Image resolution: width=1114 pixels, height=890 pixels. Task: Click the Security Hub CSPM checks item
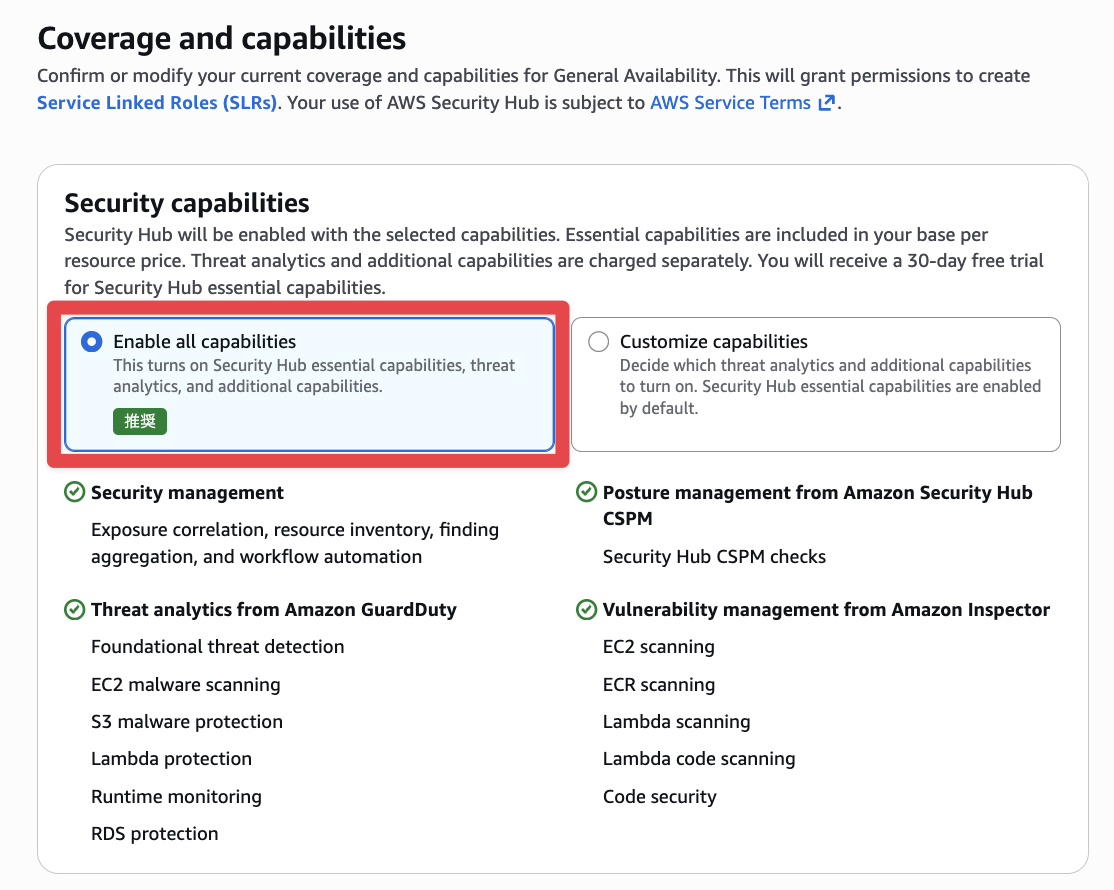714,557
